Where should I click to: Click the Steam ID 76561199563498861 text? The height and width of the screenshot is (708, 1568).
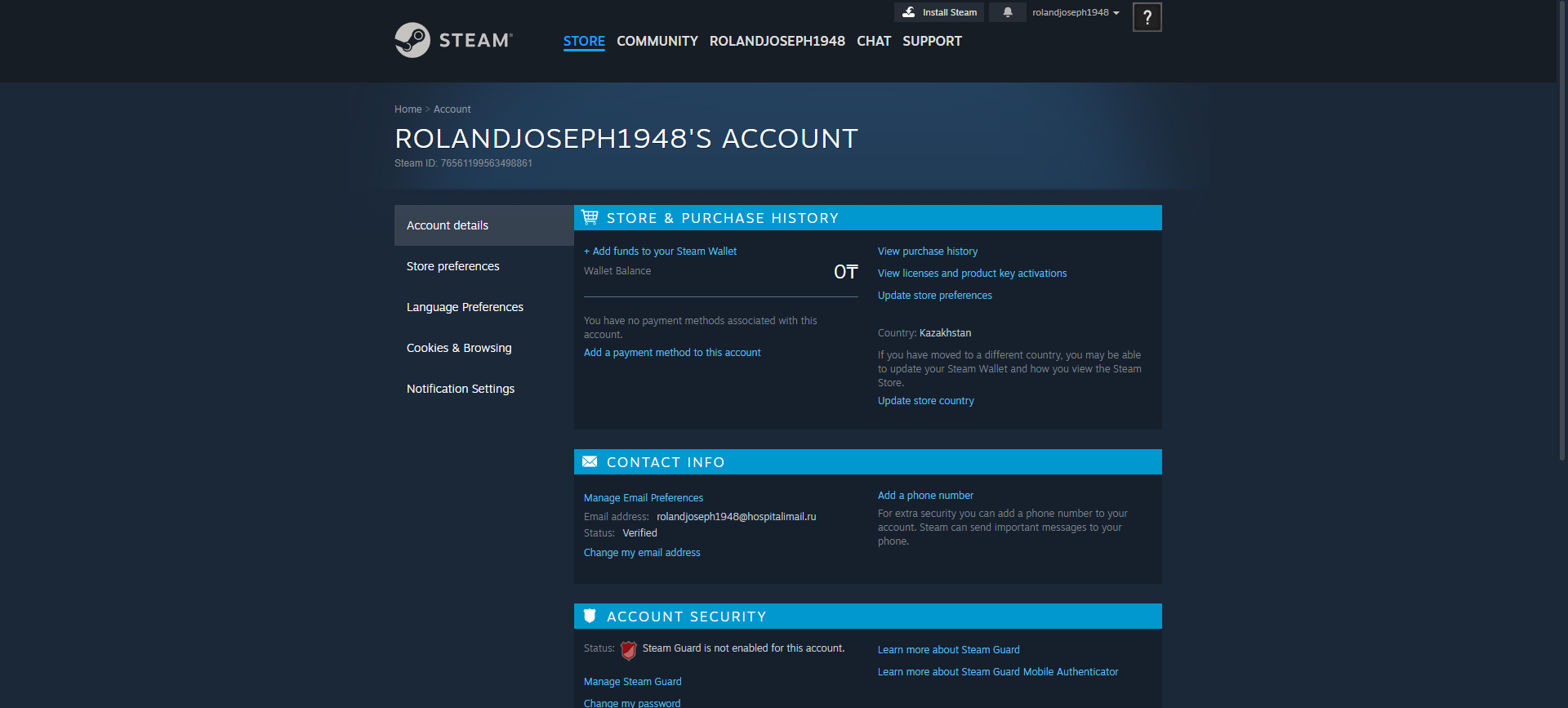tap(463, 163)
